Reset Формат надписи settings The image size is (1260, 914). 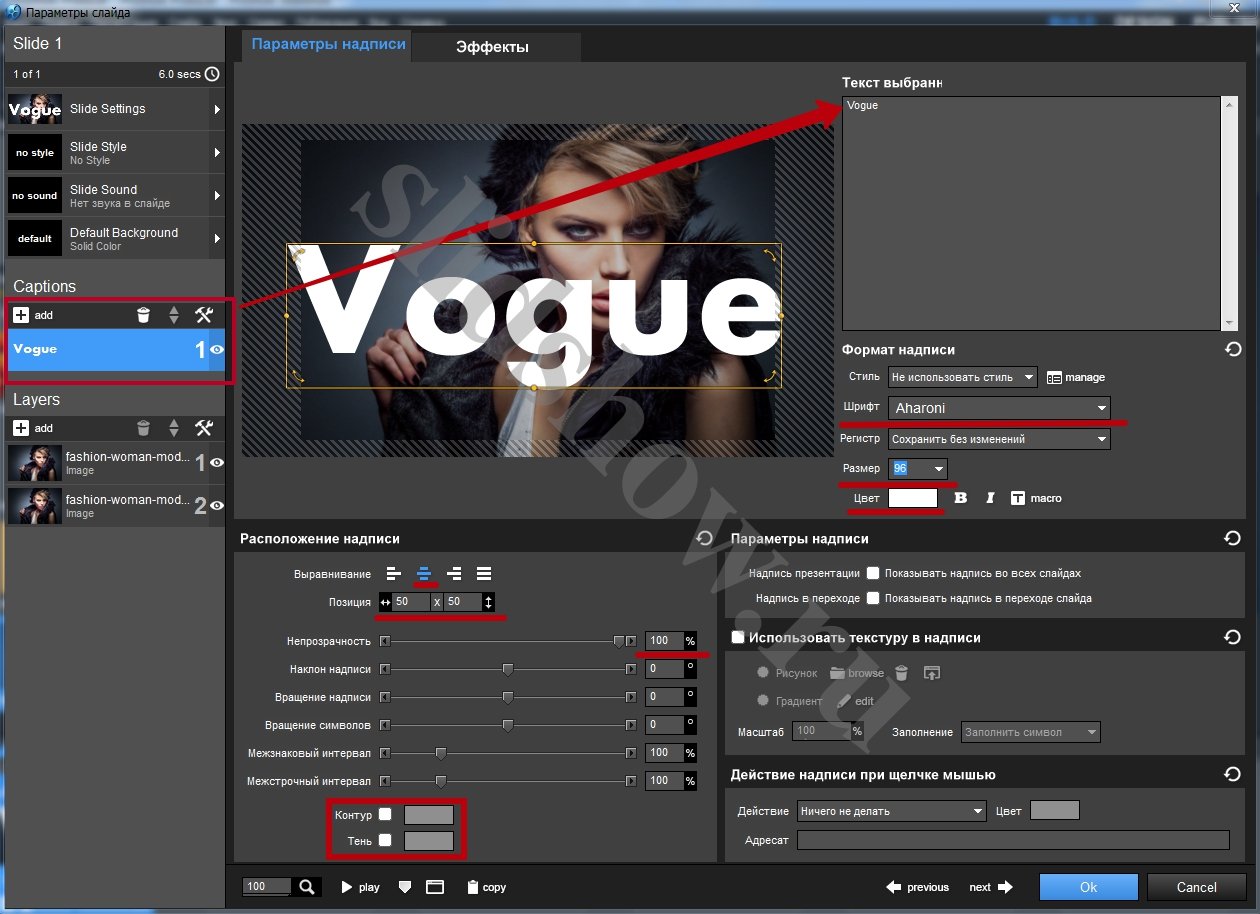1232,350
